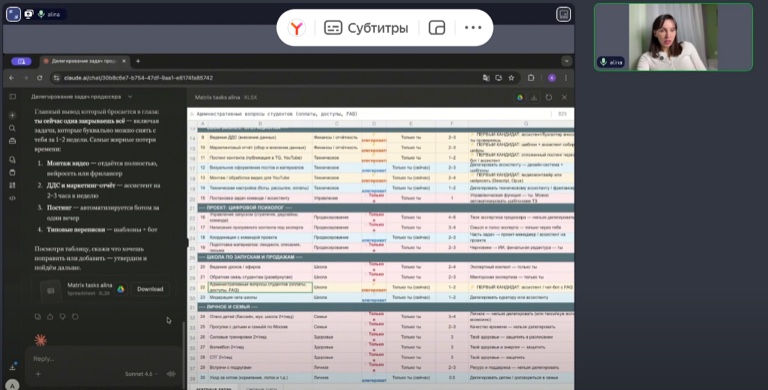Open the download app icon in the sidebar
The width and height of the screenshot is (768, 390).
12,366
